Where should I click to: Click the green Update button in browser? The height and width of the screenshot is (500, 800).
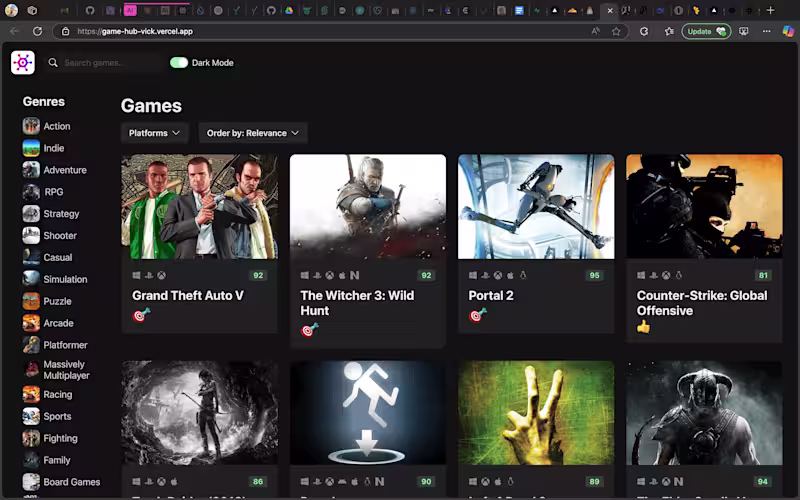click(706, 31)
